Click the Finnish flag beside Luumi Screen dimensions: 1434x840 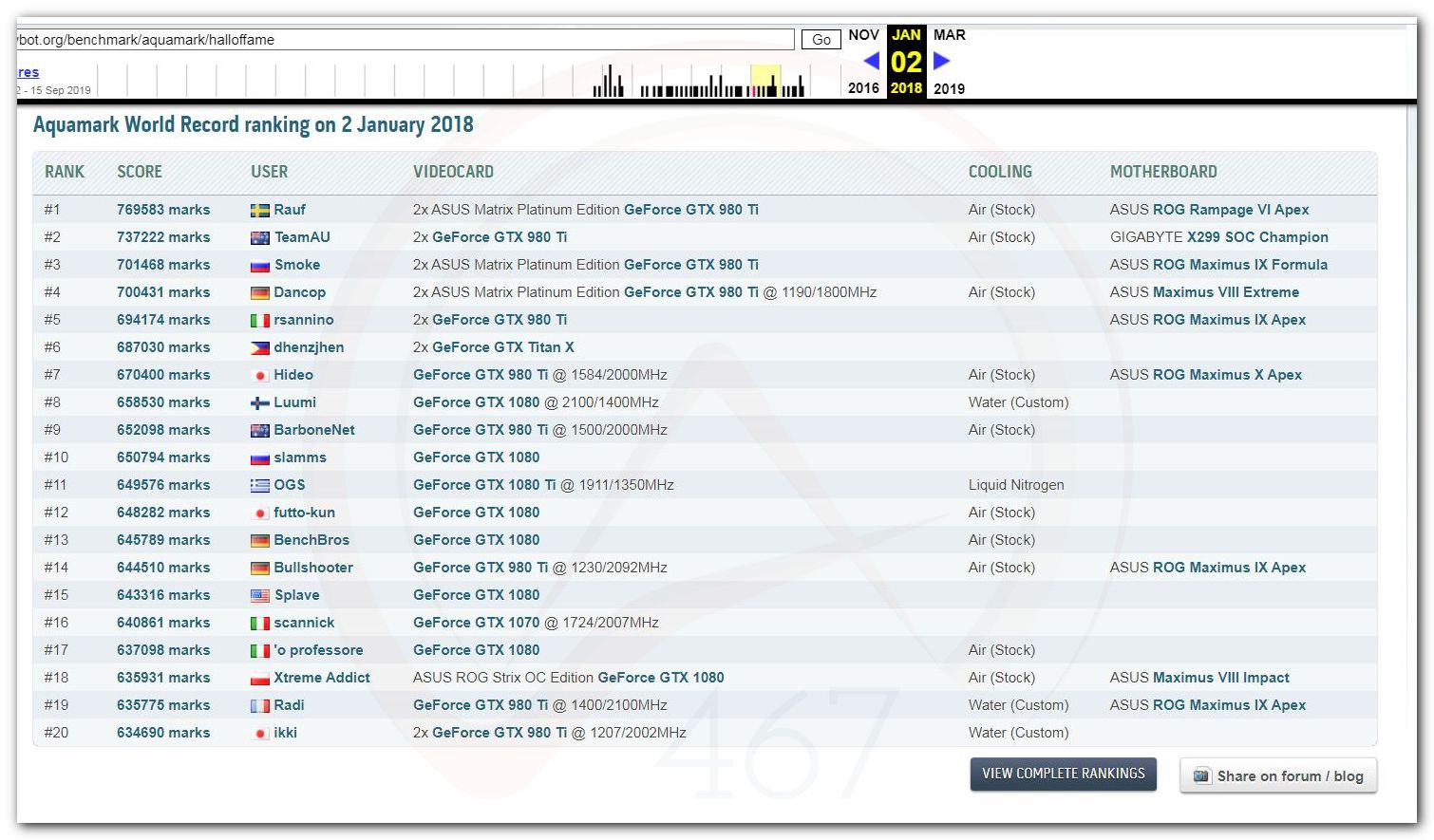click(259, 403)
